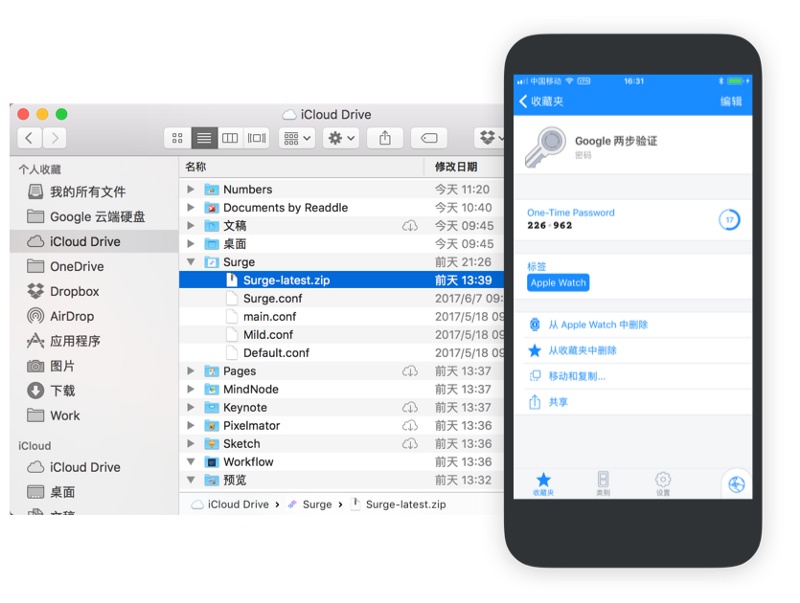Switch to the 类别 tab
The height and width of the screenshot is (603, 800).
click(x=603, y=484)
